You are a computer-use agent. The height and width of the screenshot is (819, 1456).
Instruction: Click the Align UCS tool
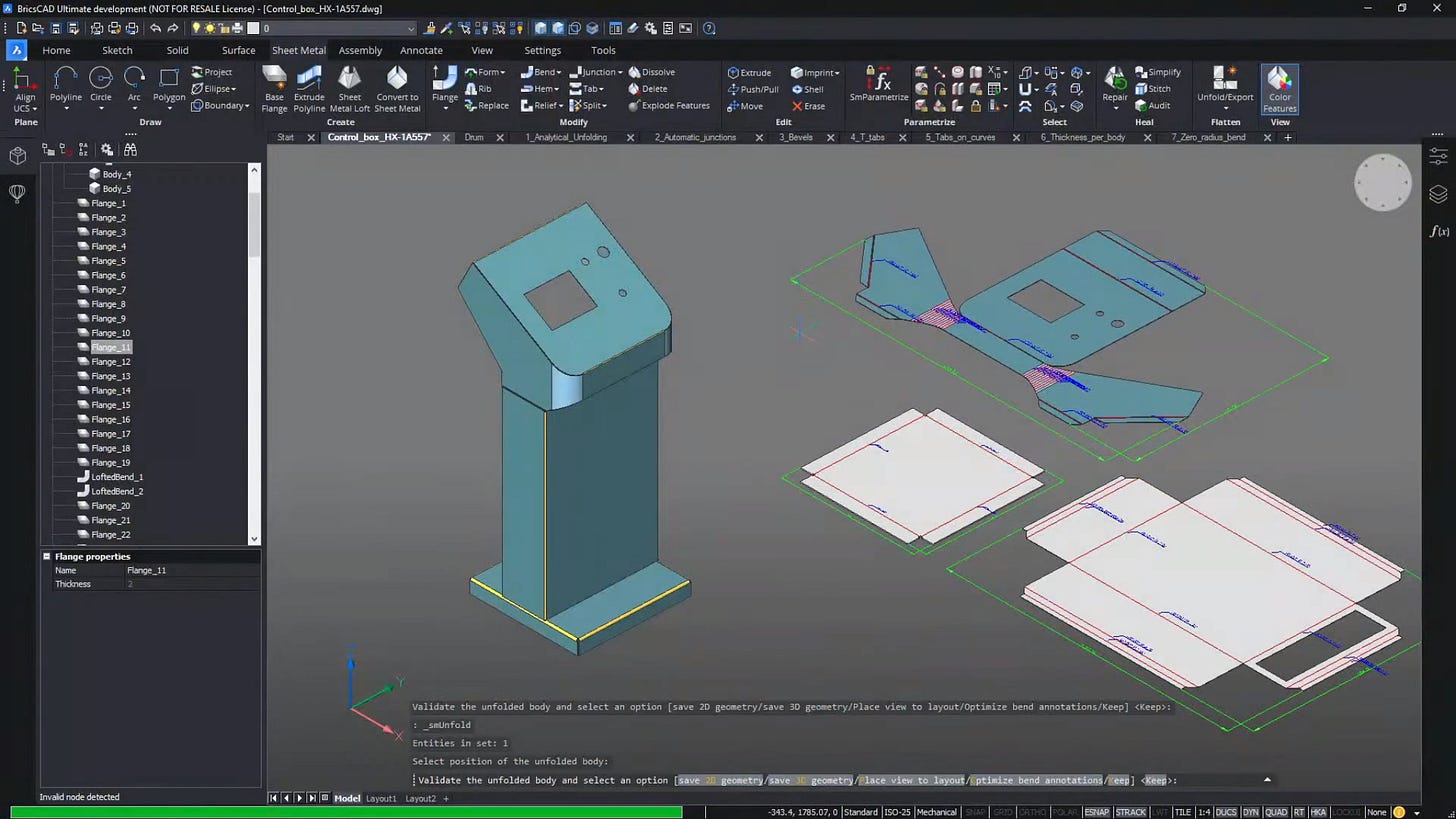25,88
